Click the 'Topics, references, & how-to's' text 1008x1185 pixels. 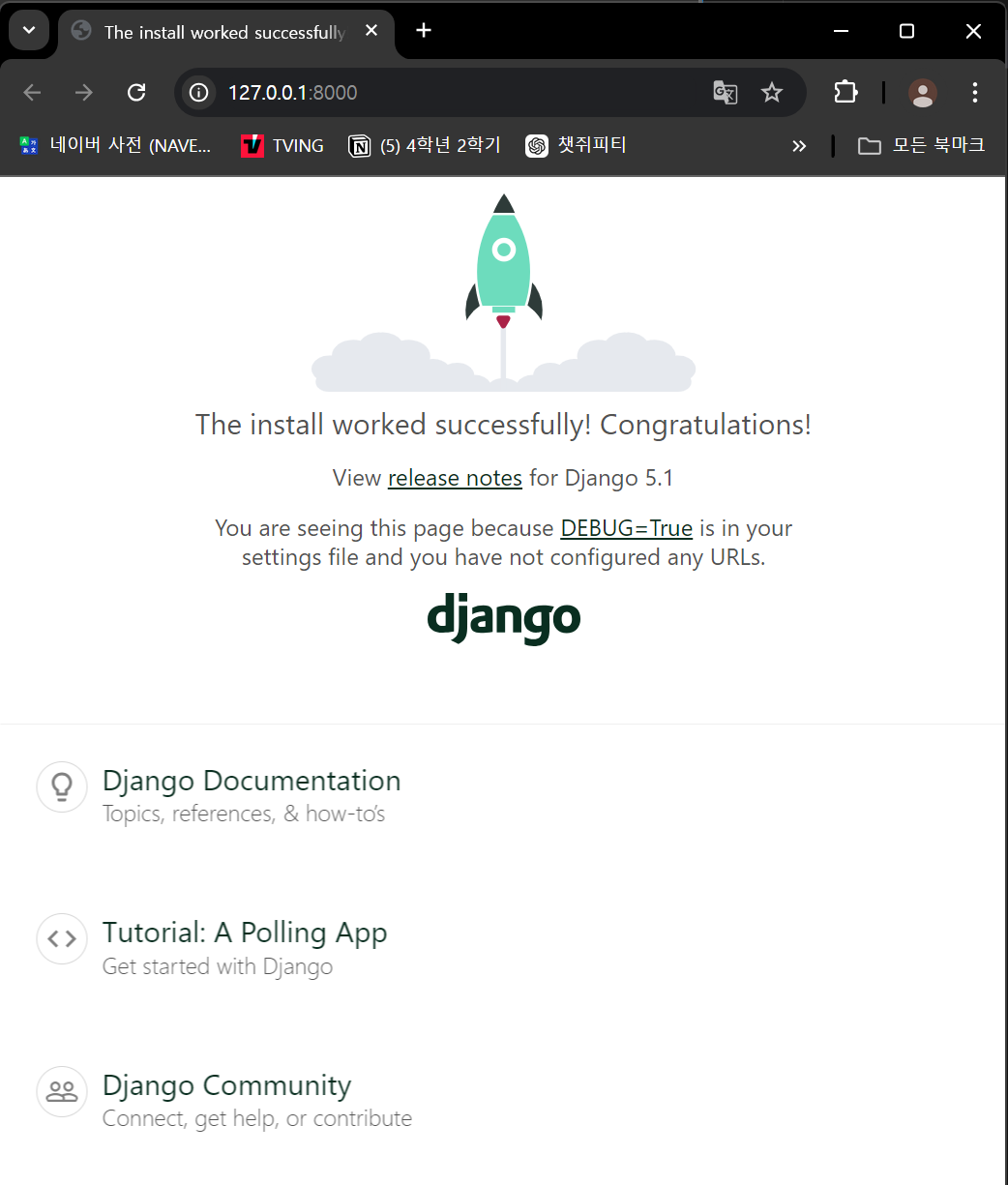tap(244, 815)
